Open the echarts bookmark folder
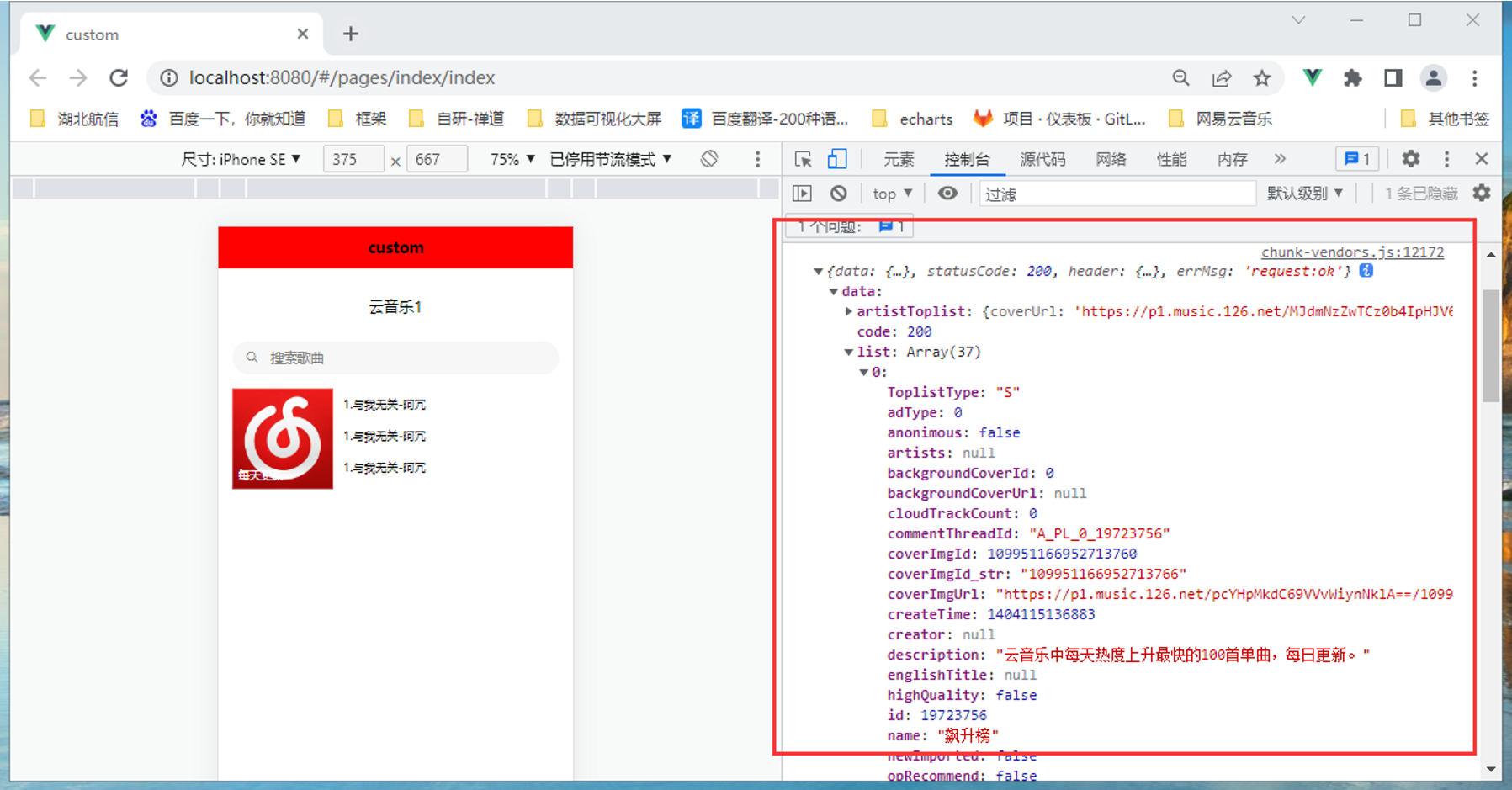 tap(912, 119)
